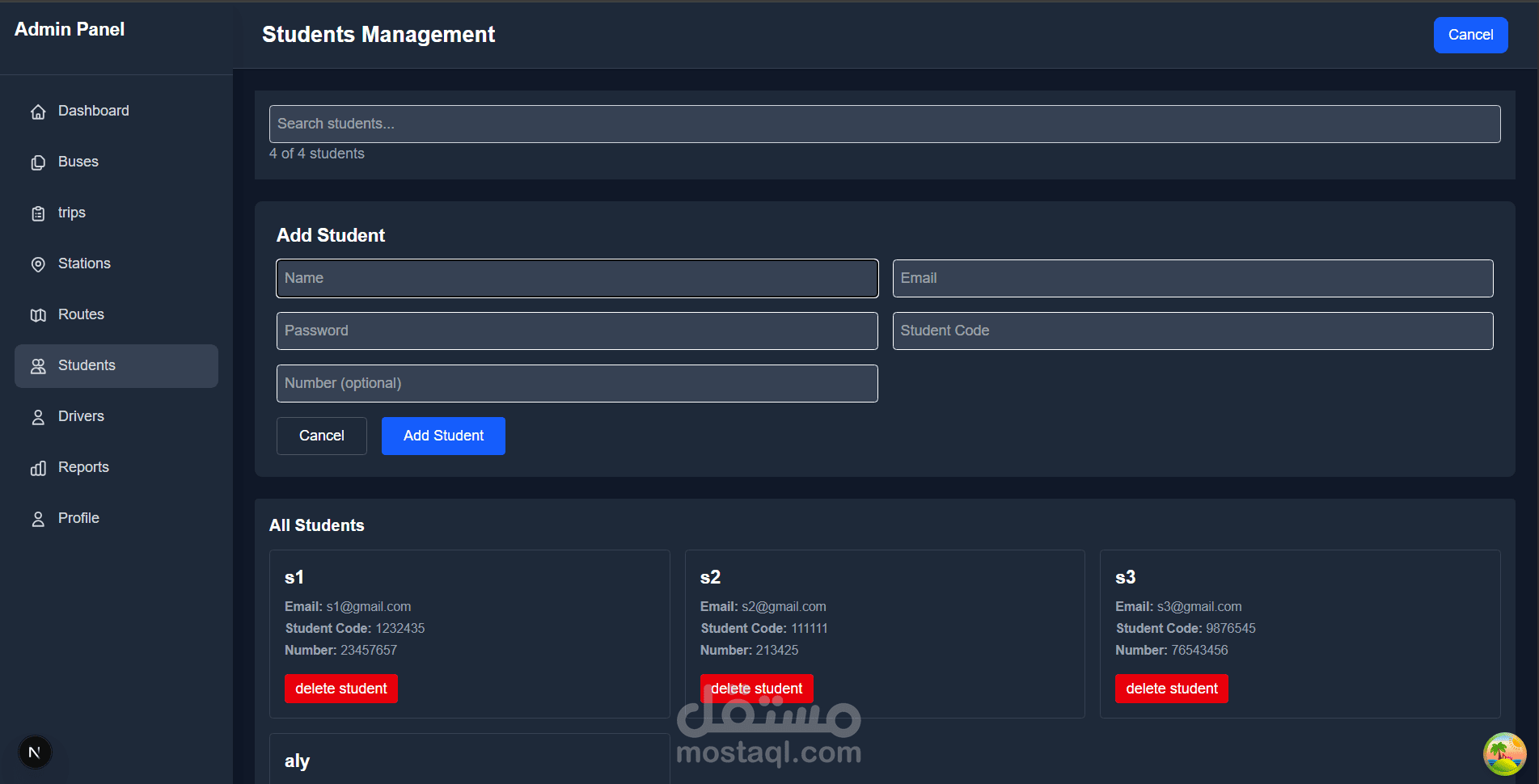The image size is (1539, 784).
Task: Delete student s1
Action: pyautogui.click(x=341, y=689)
